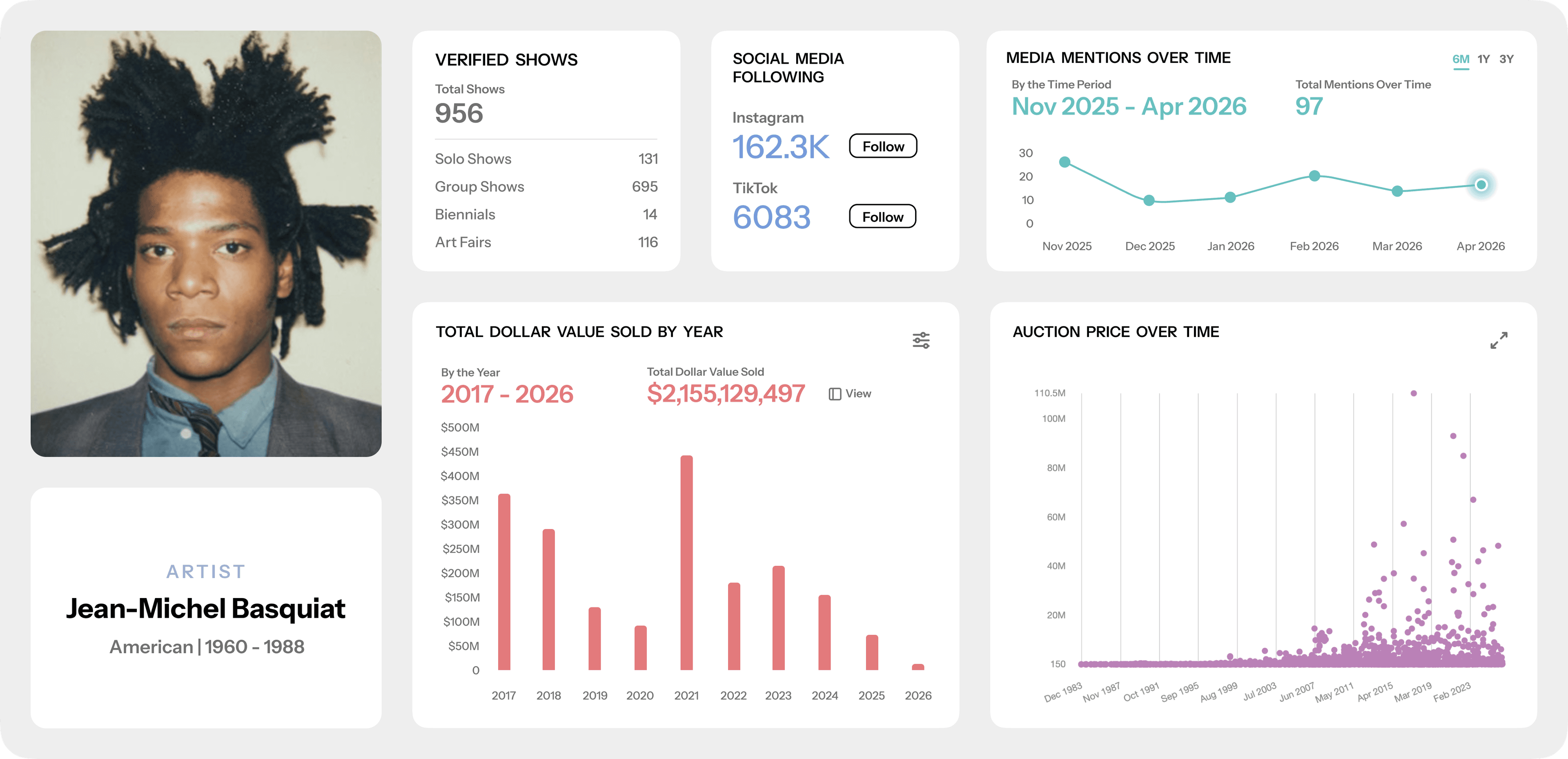
Task: Select the 1Y time range
Action: pos(1483,59)
